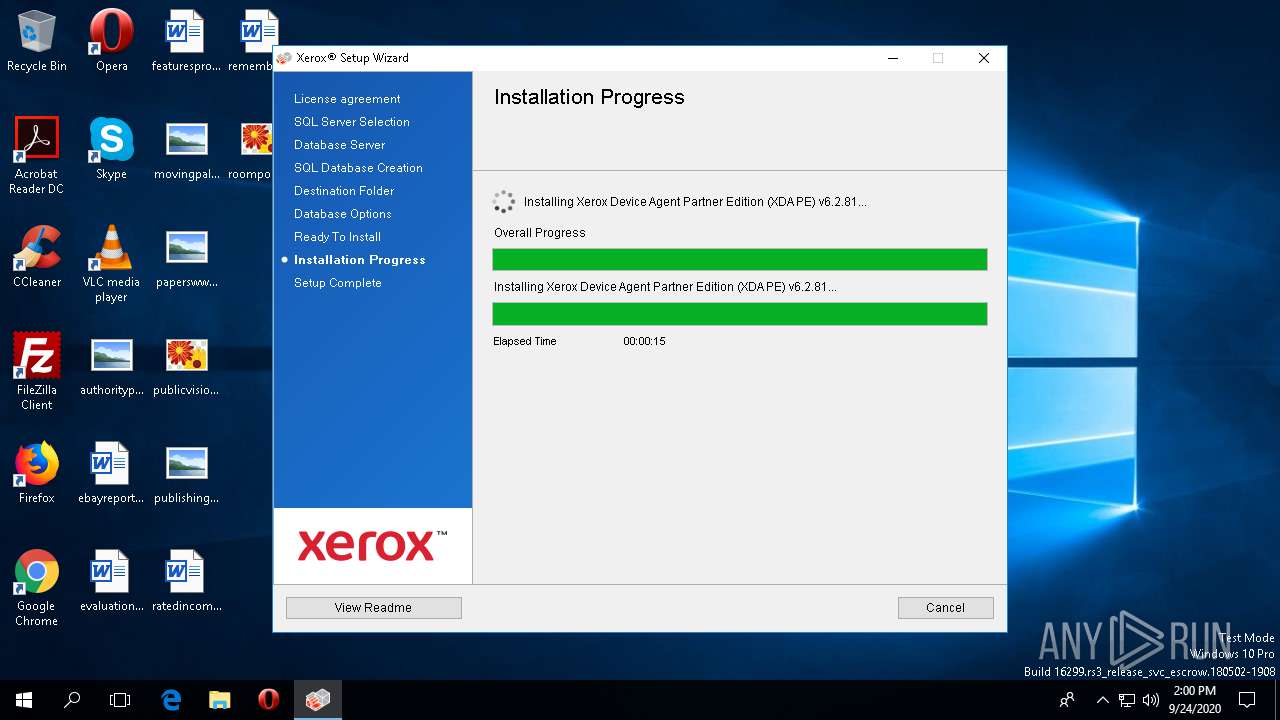Viewport: 1280px width, 720px height.
Task: Launch Opera from the desktop shortcut
Action: click(111, 41)
